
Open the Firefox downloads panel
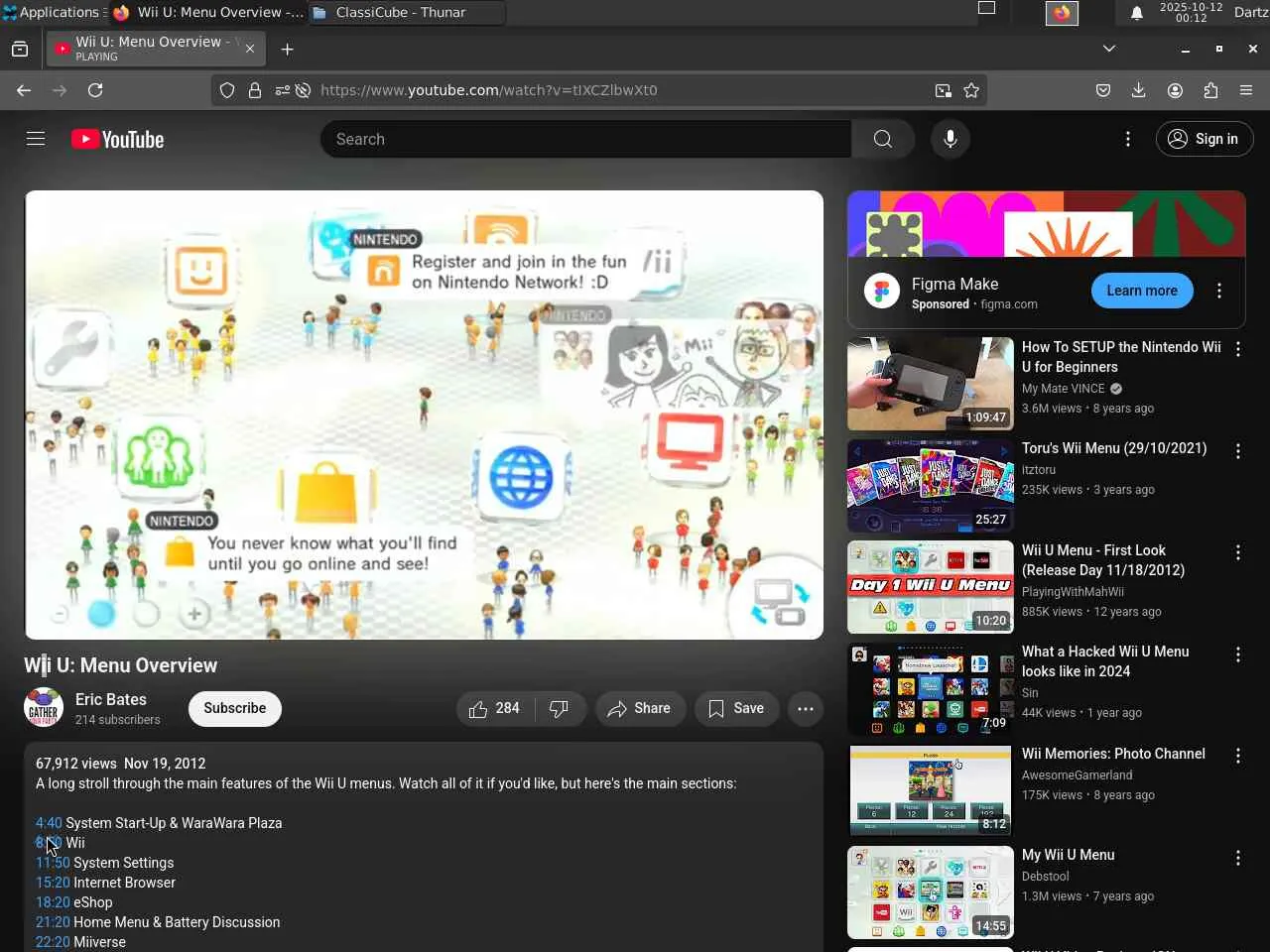pos(1139,90)
